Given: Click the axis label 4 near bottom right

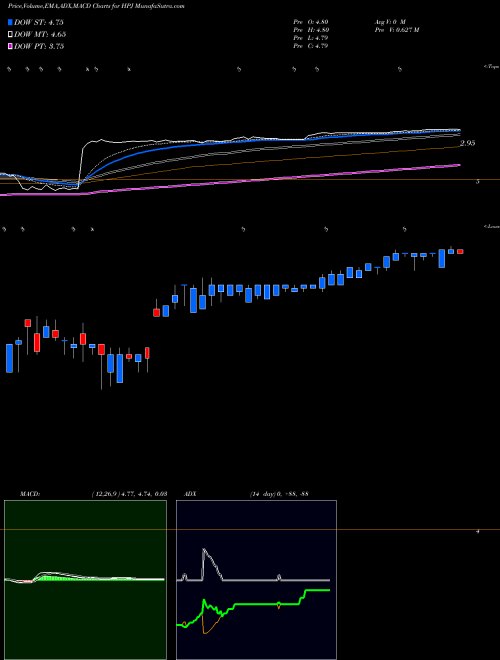Looking at the screenshot, I should (x=478, y=532).
